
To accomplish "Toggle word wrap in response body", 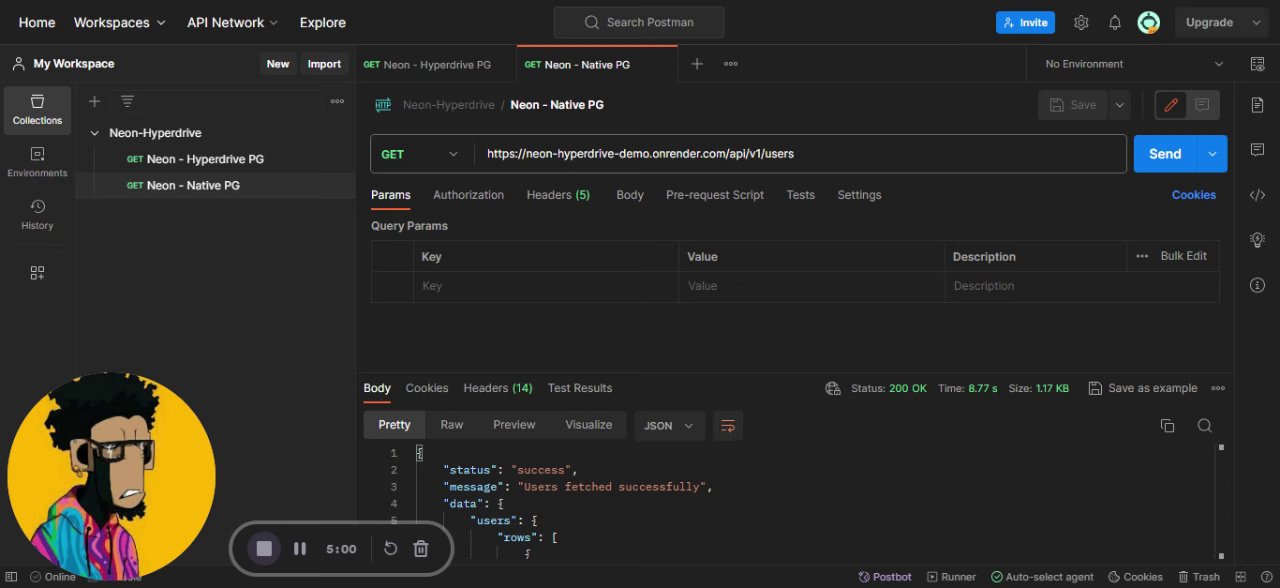I will click(x=728, y=426).
